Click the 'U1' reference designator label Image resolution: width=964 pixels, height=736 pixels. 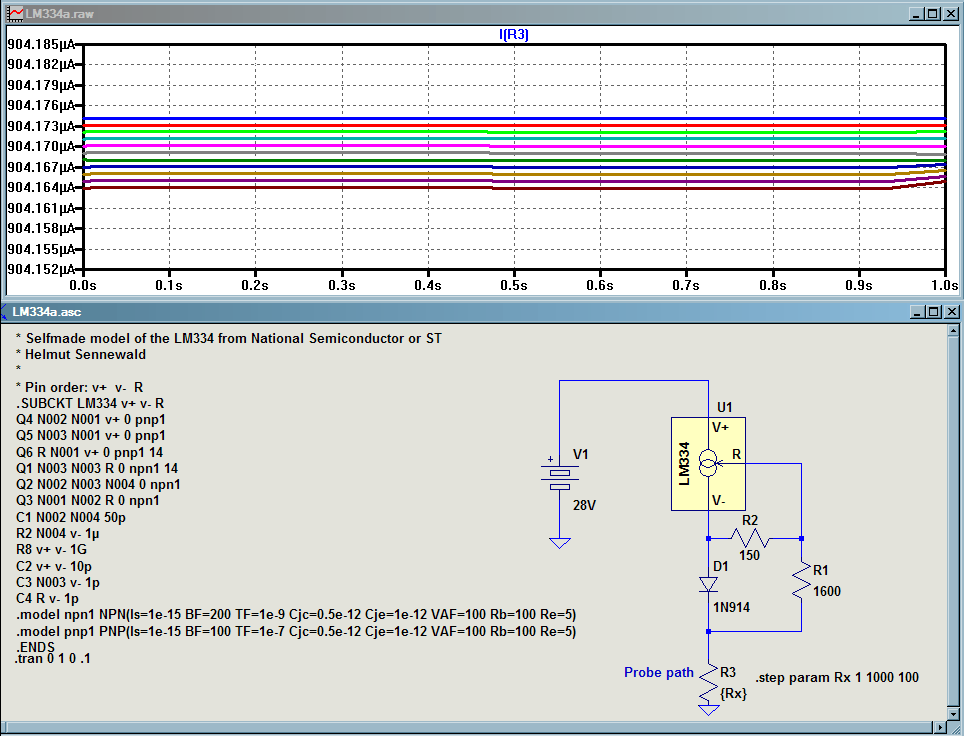click(725, 407)
